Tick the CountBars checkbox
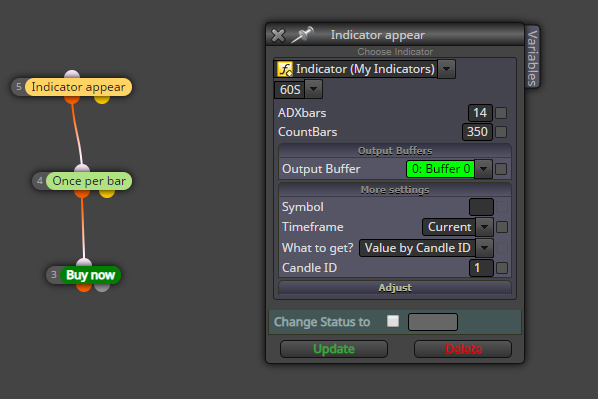The image size is (598, 399). (501, 132)
